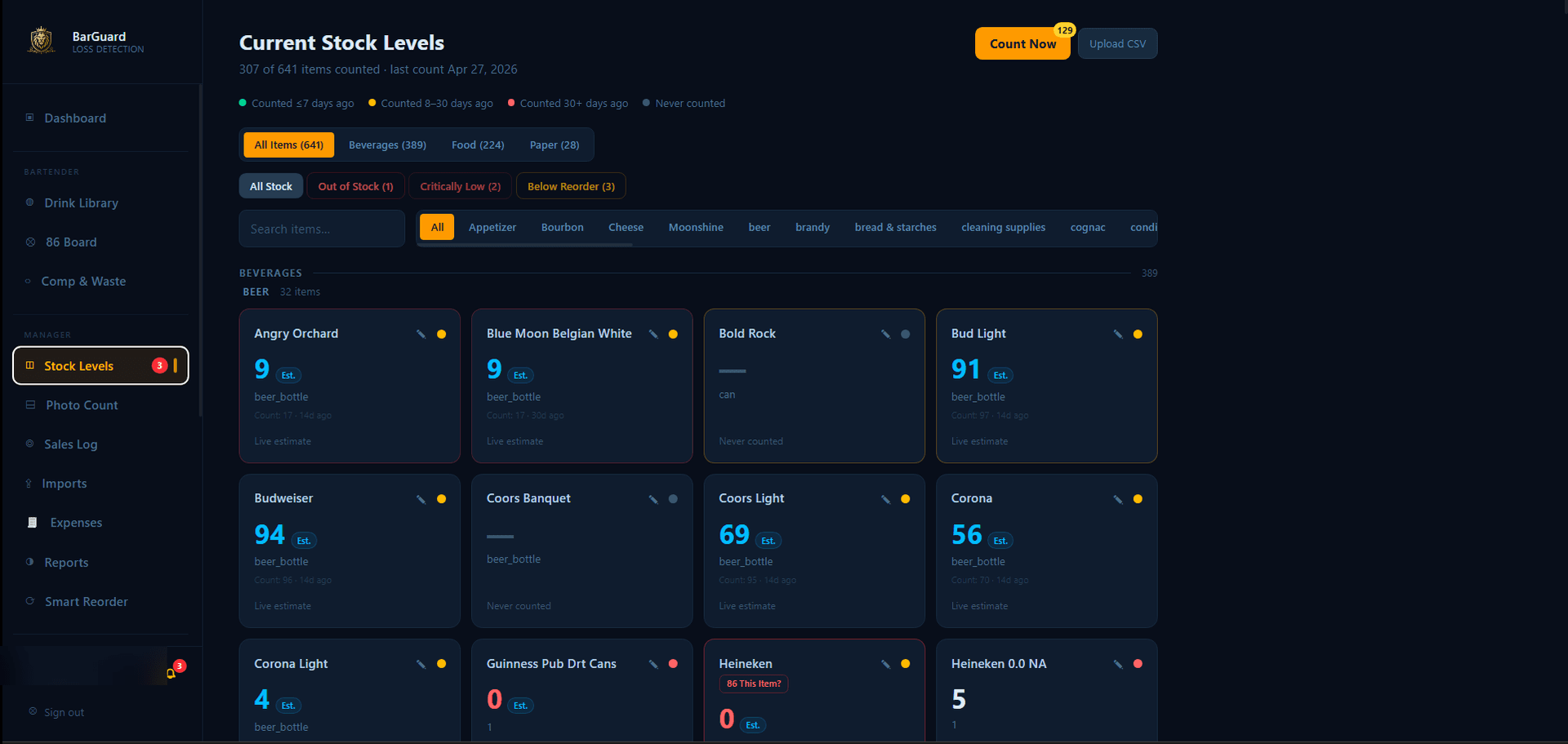Click the notification bell icon
This screenshot has width=1568, height=744.
(x=171, y=674)
